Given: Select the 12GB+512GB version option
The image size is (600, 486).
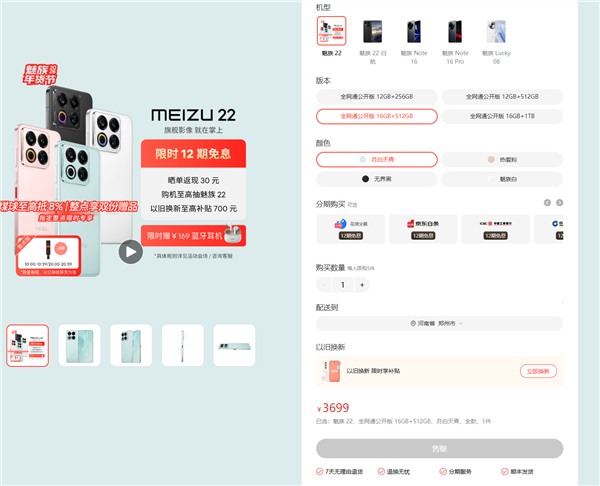Looking at the screenshot, I should (502, 97).
